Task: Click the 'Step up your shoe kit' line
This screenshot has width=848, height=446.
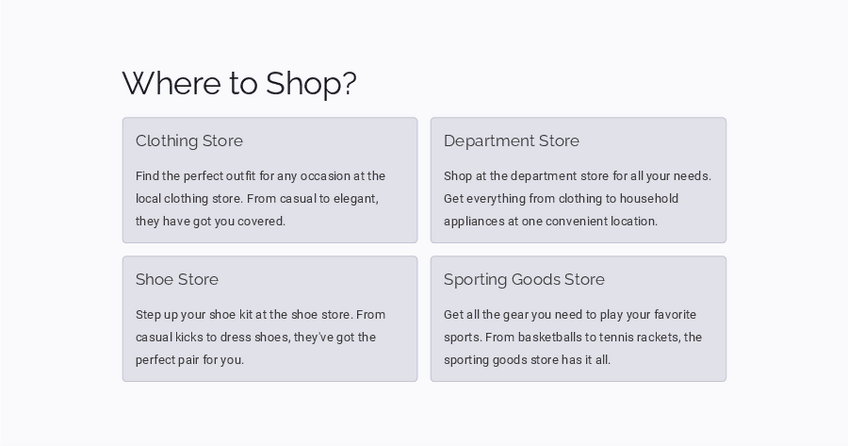Action: tap(260, 315)
